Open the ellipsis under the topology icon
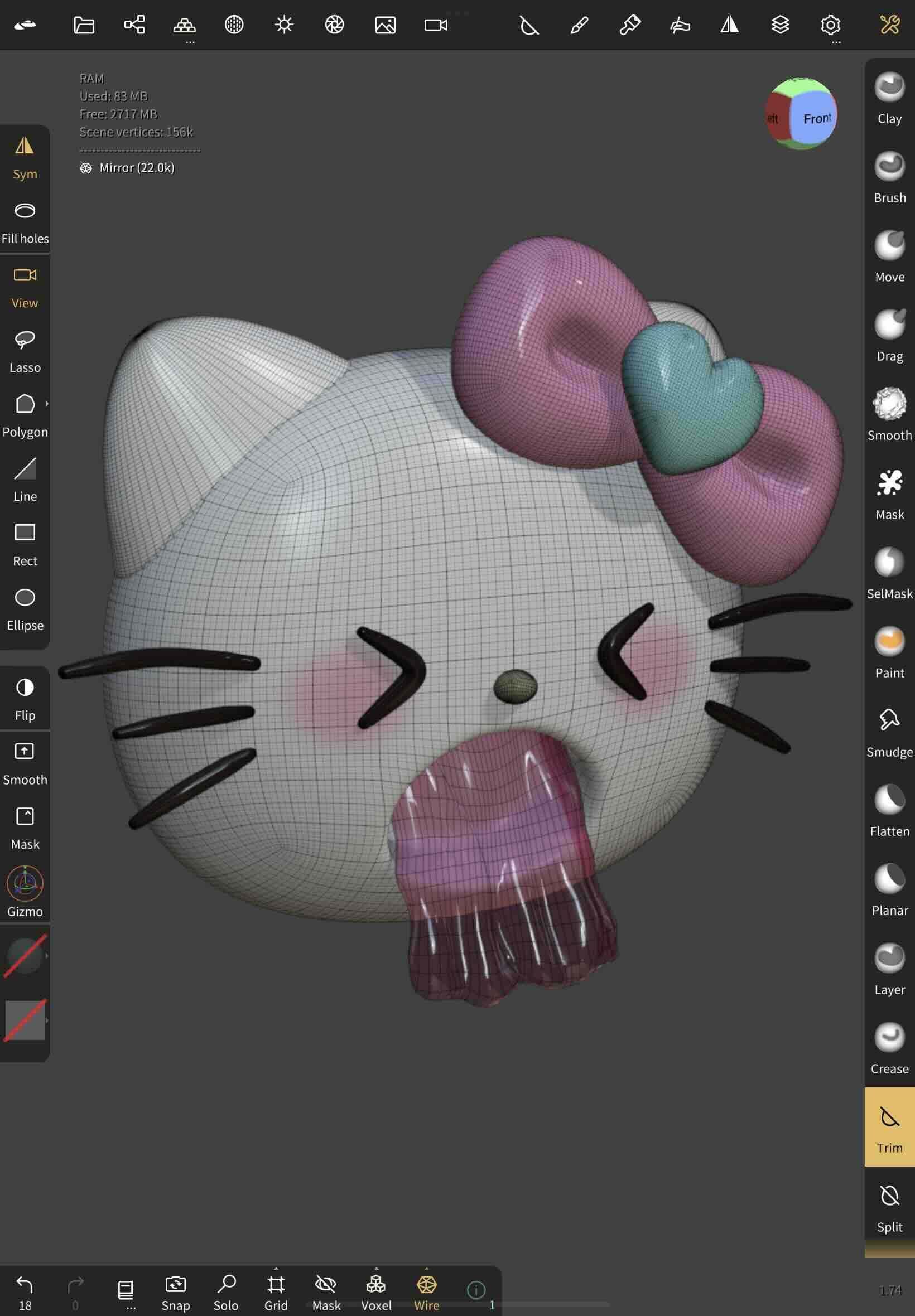The height and width of the screenshot is (1316, 915). click(189, 42)
